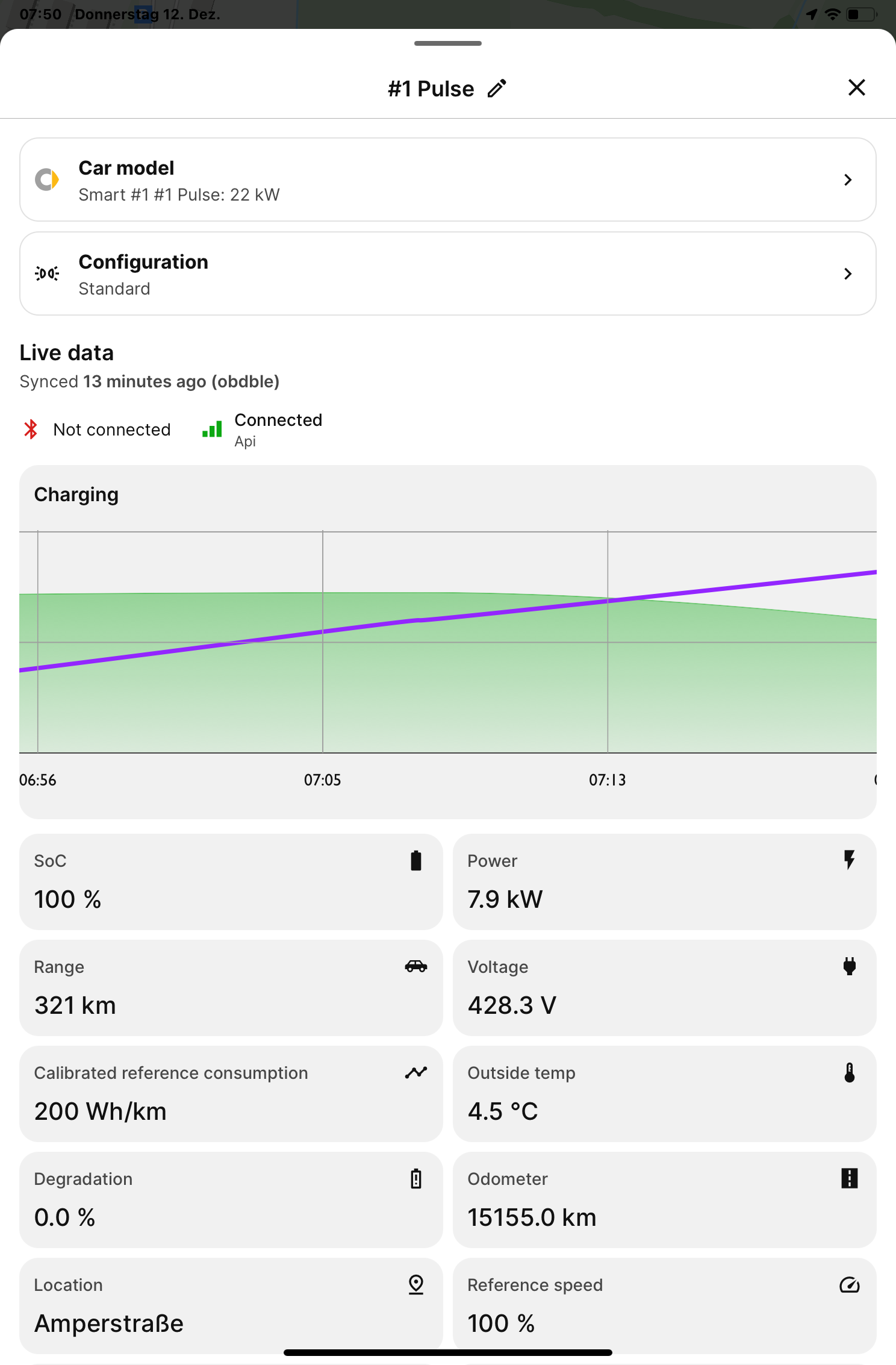The height and width of the screenshot is (1365, 896).
Task: Tap the Smart brand logo icon
Action: point(47,180)
